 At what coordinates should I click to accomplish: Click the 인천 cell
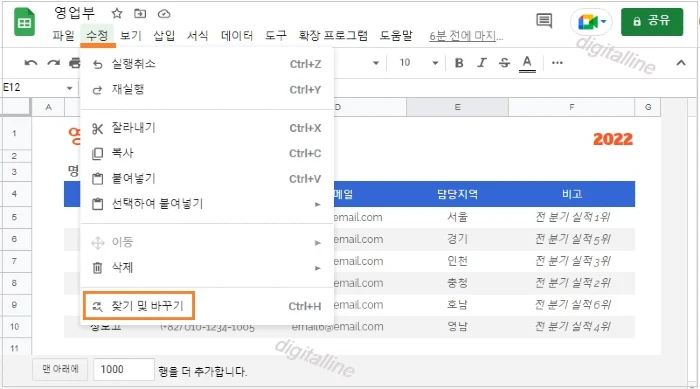tap(457, 261)
